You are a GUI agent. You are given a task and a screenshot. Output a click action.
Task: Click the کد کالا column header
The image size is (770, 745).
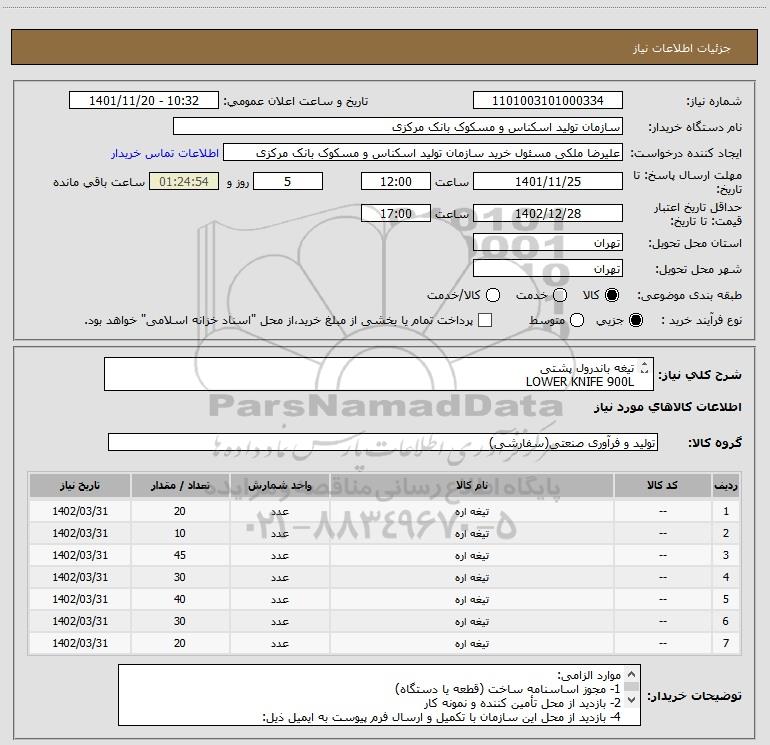[x=662, y=486]
